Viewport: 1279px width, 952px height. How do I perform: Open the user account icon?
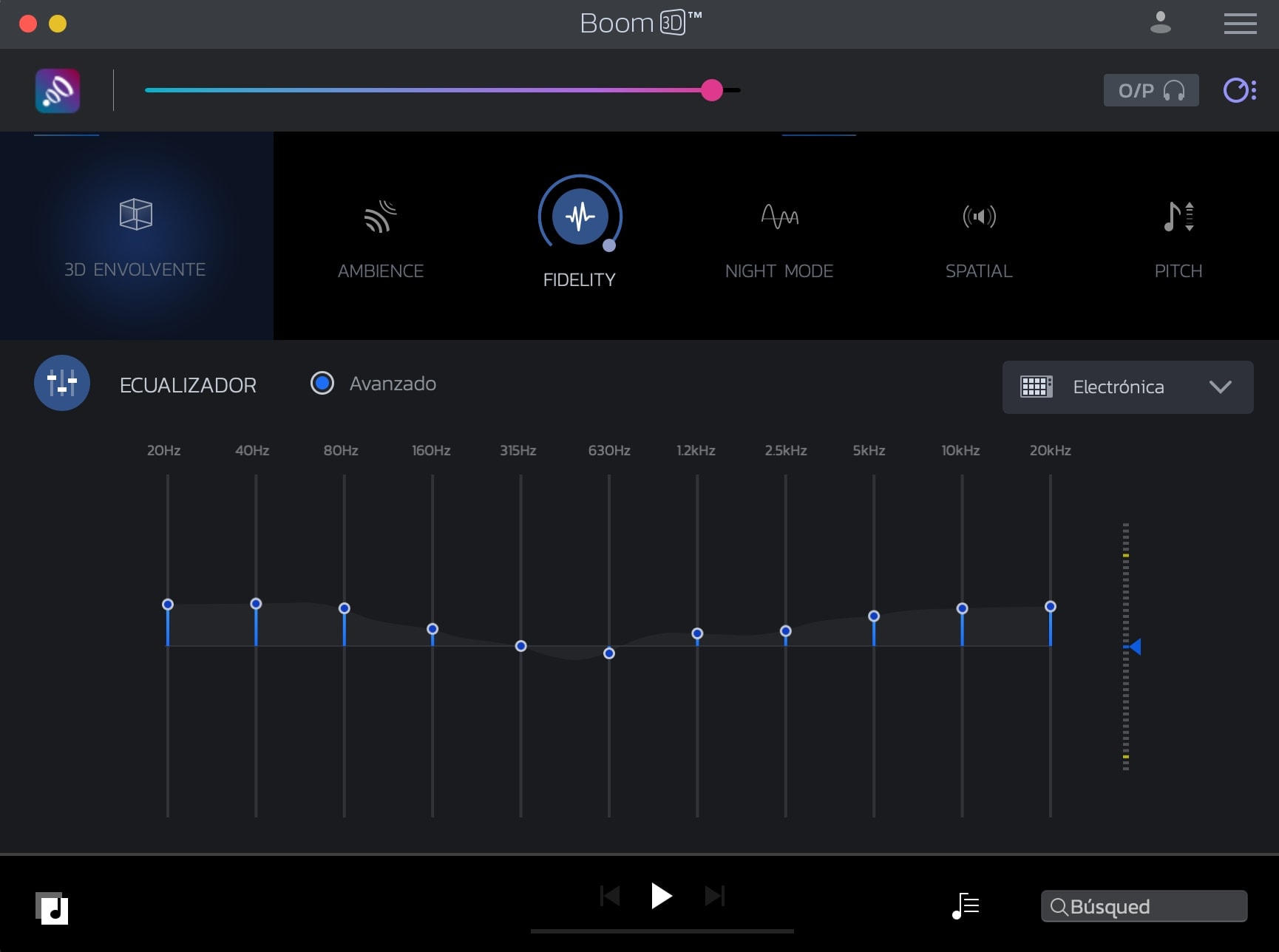pyautogui.click(x=1161, y=23)
